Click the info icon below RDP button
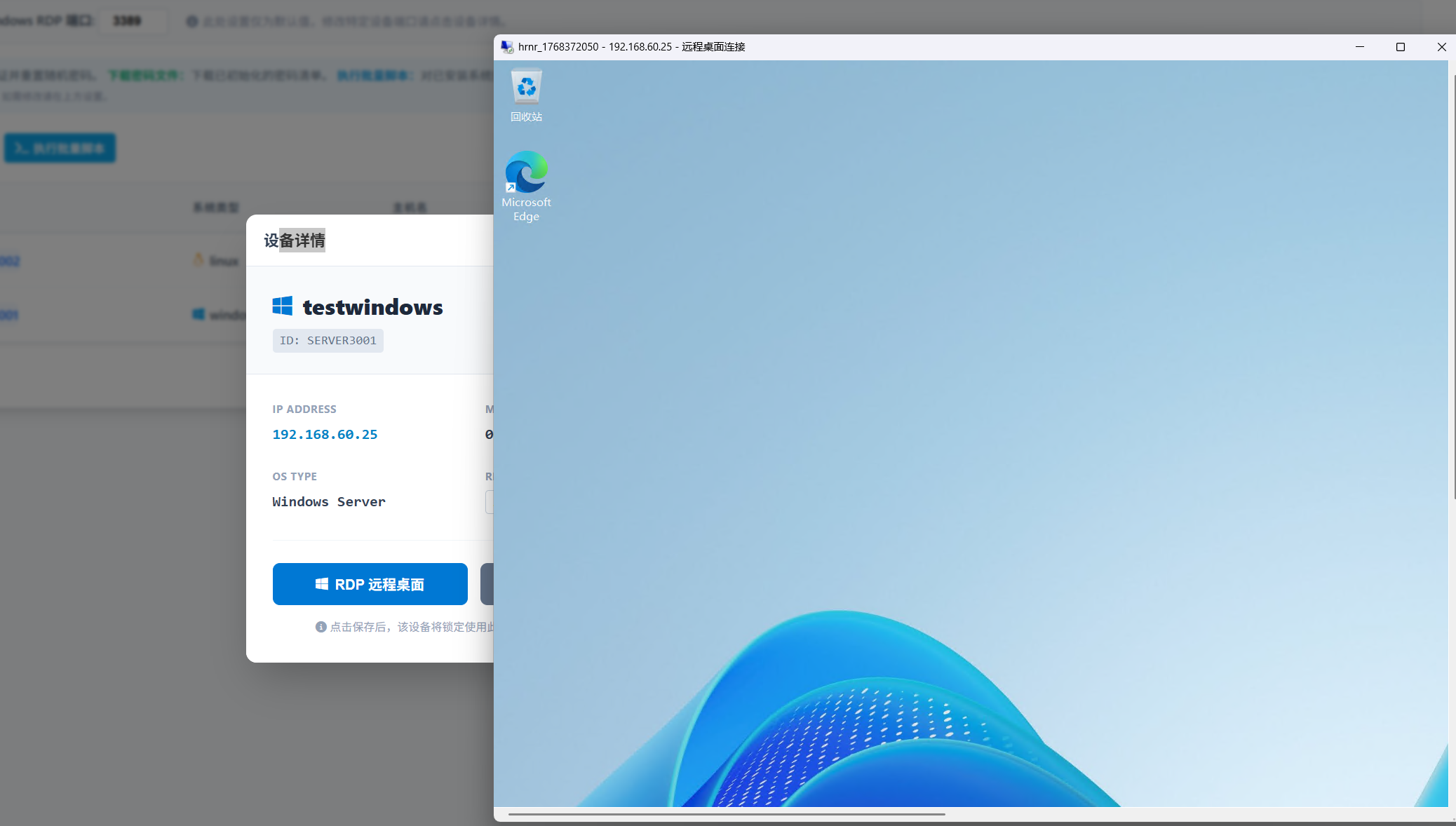Screen dimensions: 1456x826 tap(321, 627)
